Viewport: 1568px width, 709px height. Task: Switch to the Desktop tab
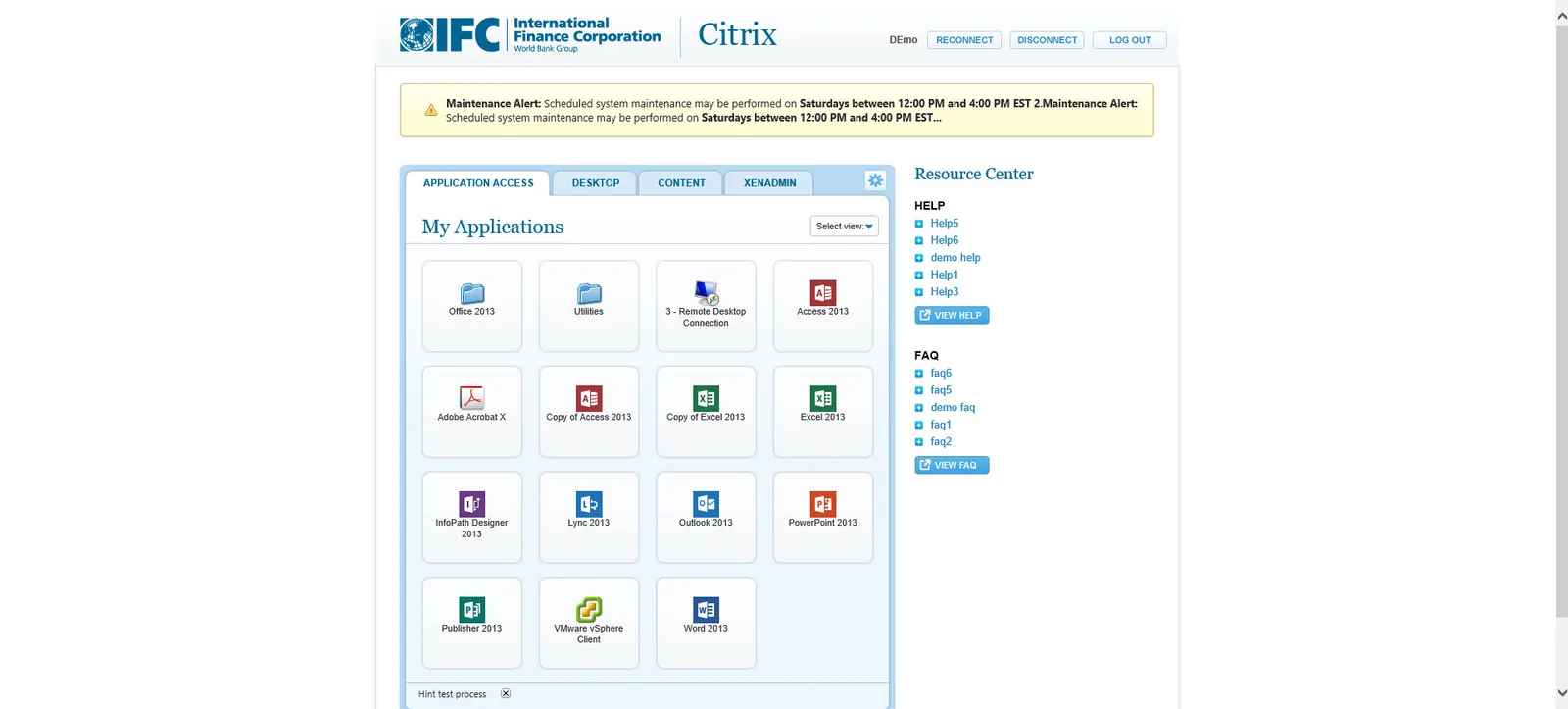595,183
